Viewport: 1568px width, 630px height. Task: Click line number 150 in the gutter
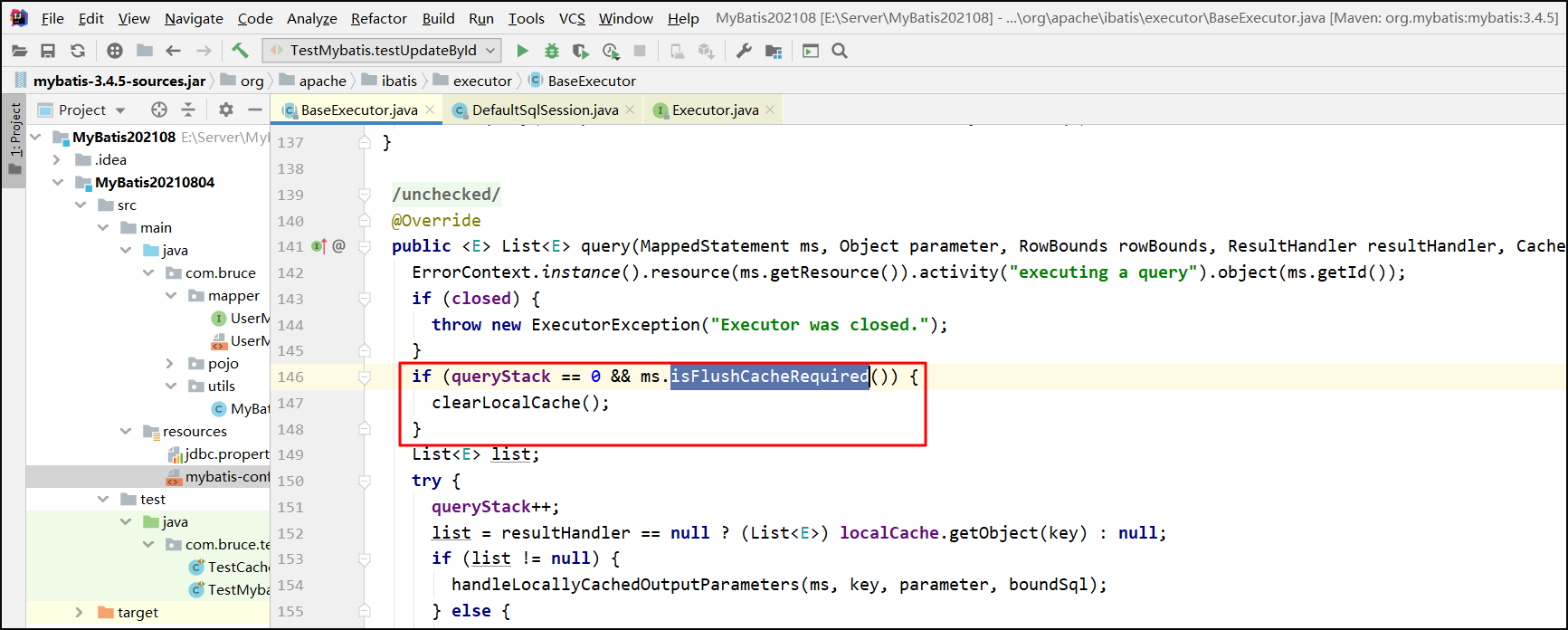[x=290, y=481]
